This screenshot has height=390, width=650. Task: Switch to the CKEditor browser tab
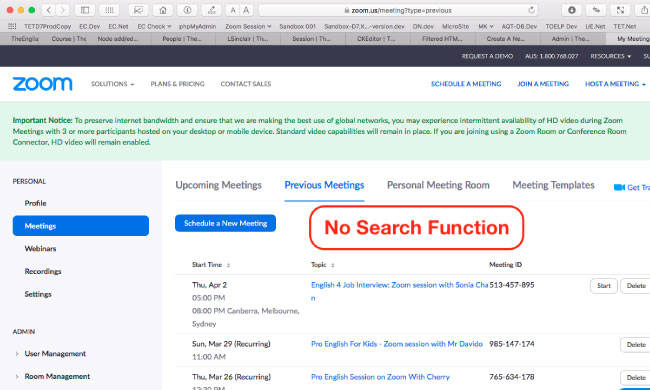(x=378, y=39)
